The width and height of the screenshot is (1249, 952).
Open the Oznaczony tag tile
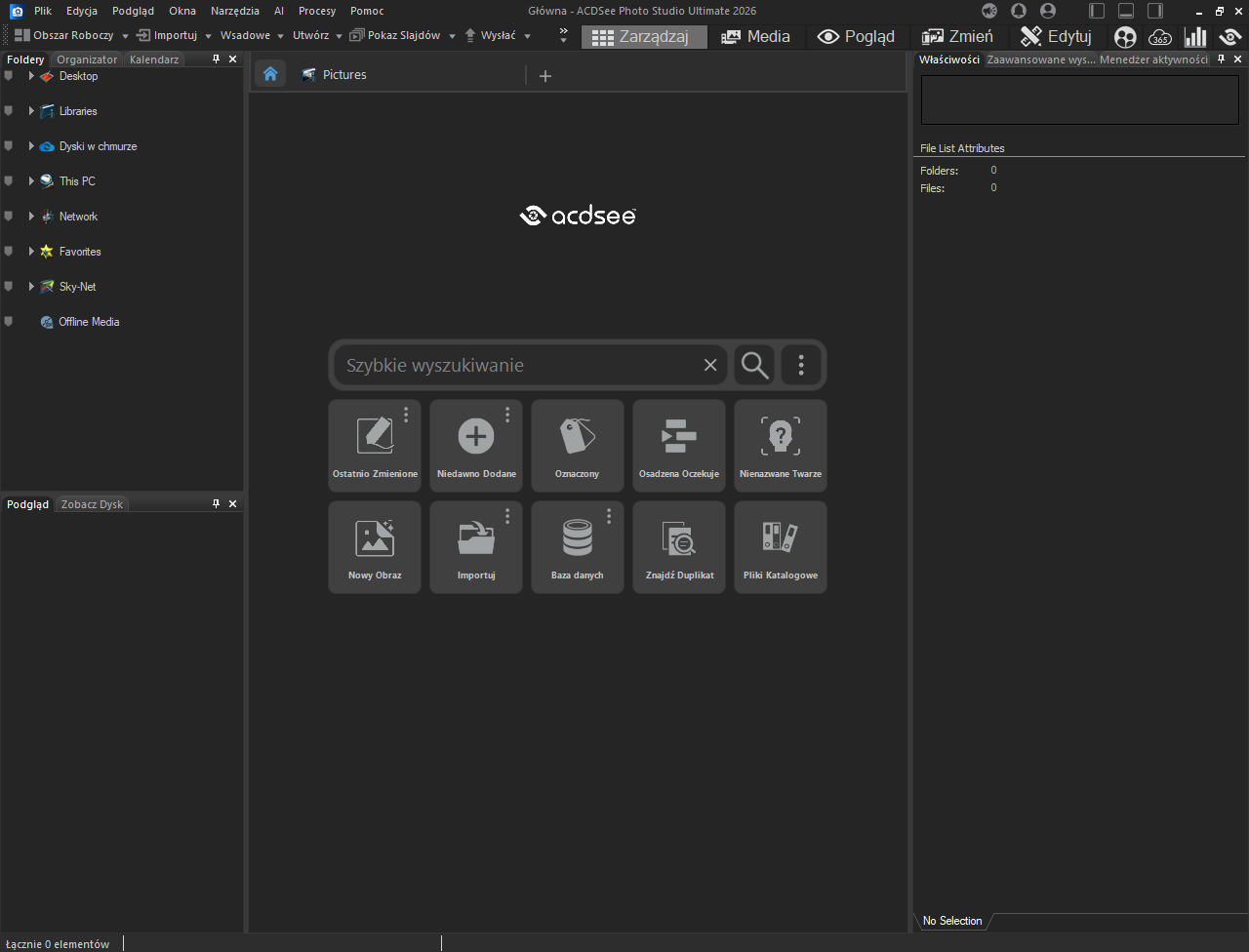(x=578, y=446)
